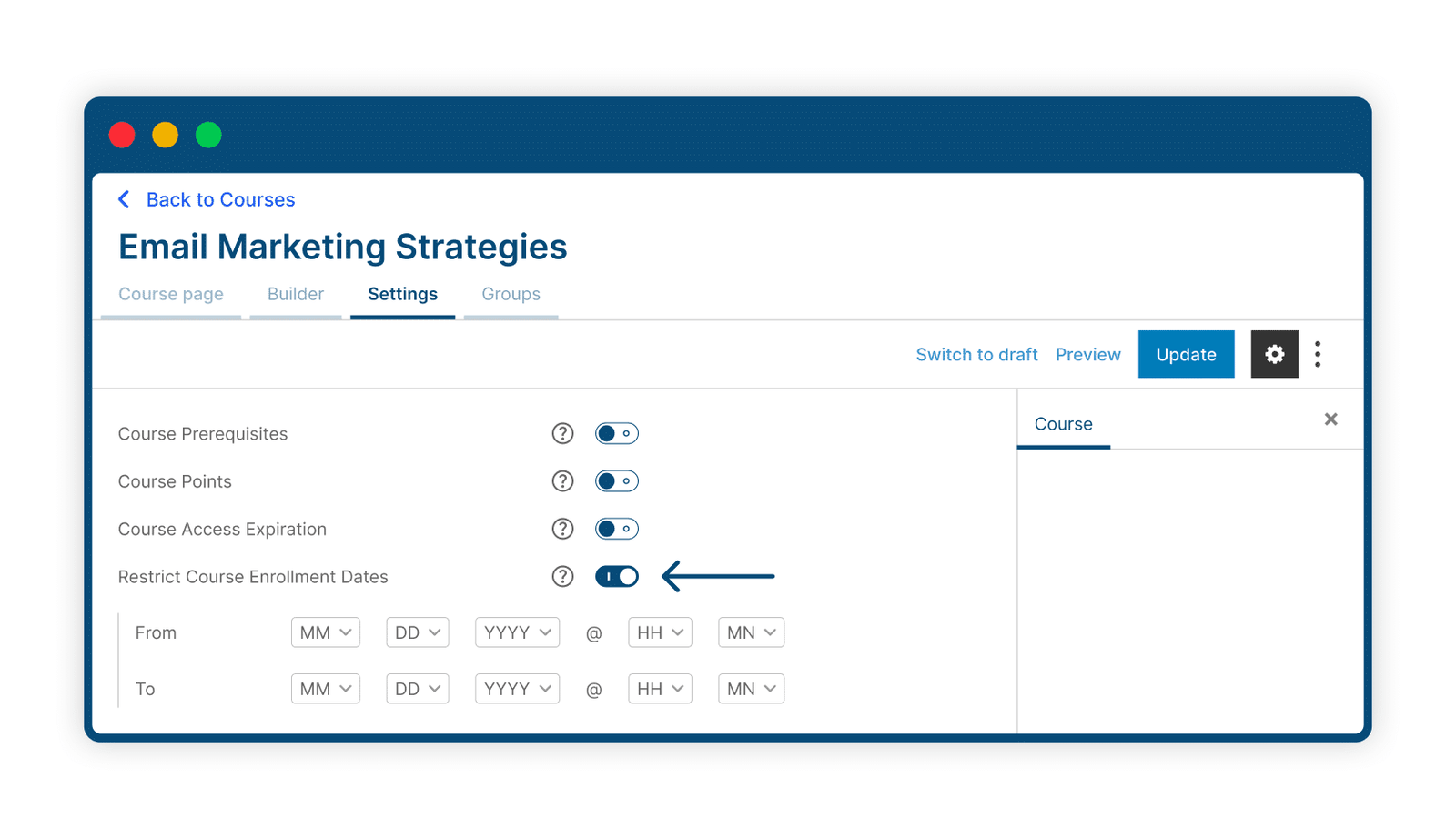
Task: Switch to the Builder tab
Action: pyautogui.click(x=296, y=295)
